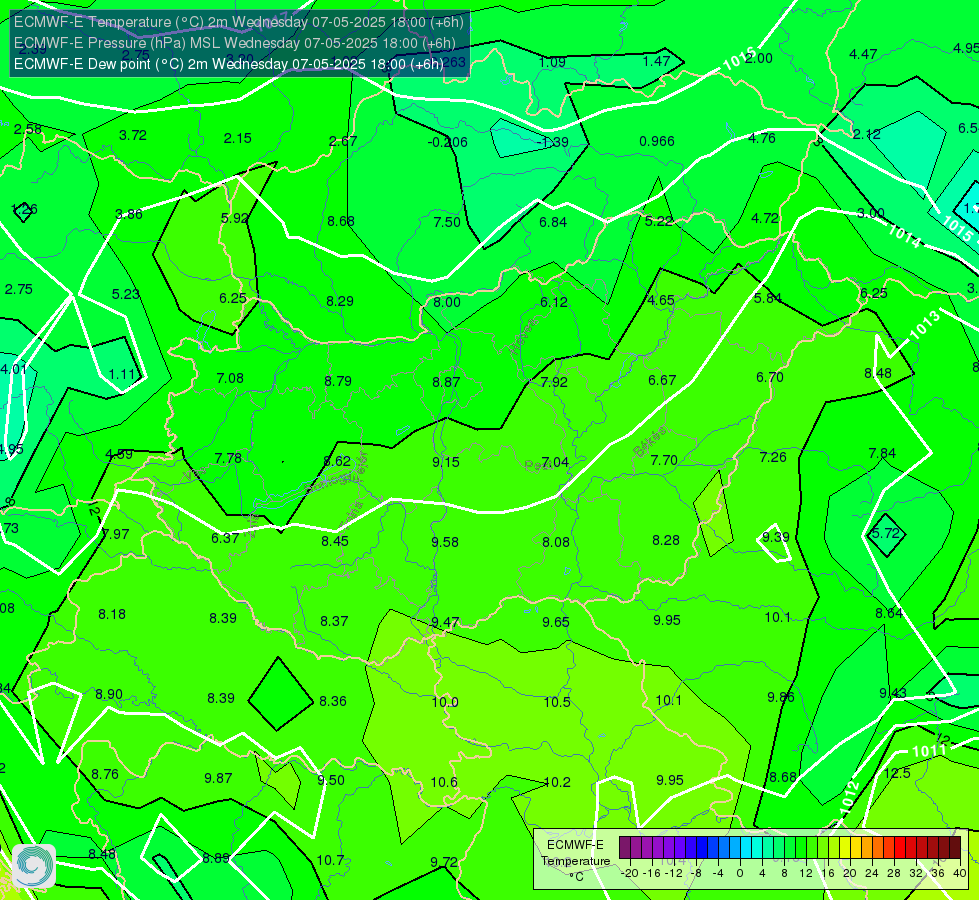Screen dimensions: 979x900
Task: Click the 8.79 map value
Action: (338, 381)
